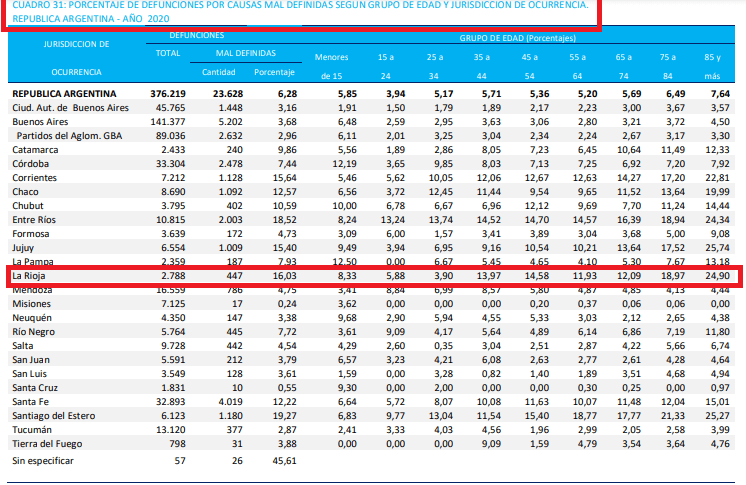746x485 pixels.
Task: Click the 'Catamarca' row label
Action: (35, 150)
